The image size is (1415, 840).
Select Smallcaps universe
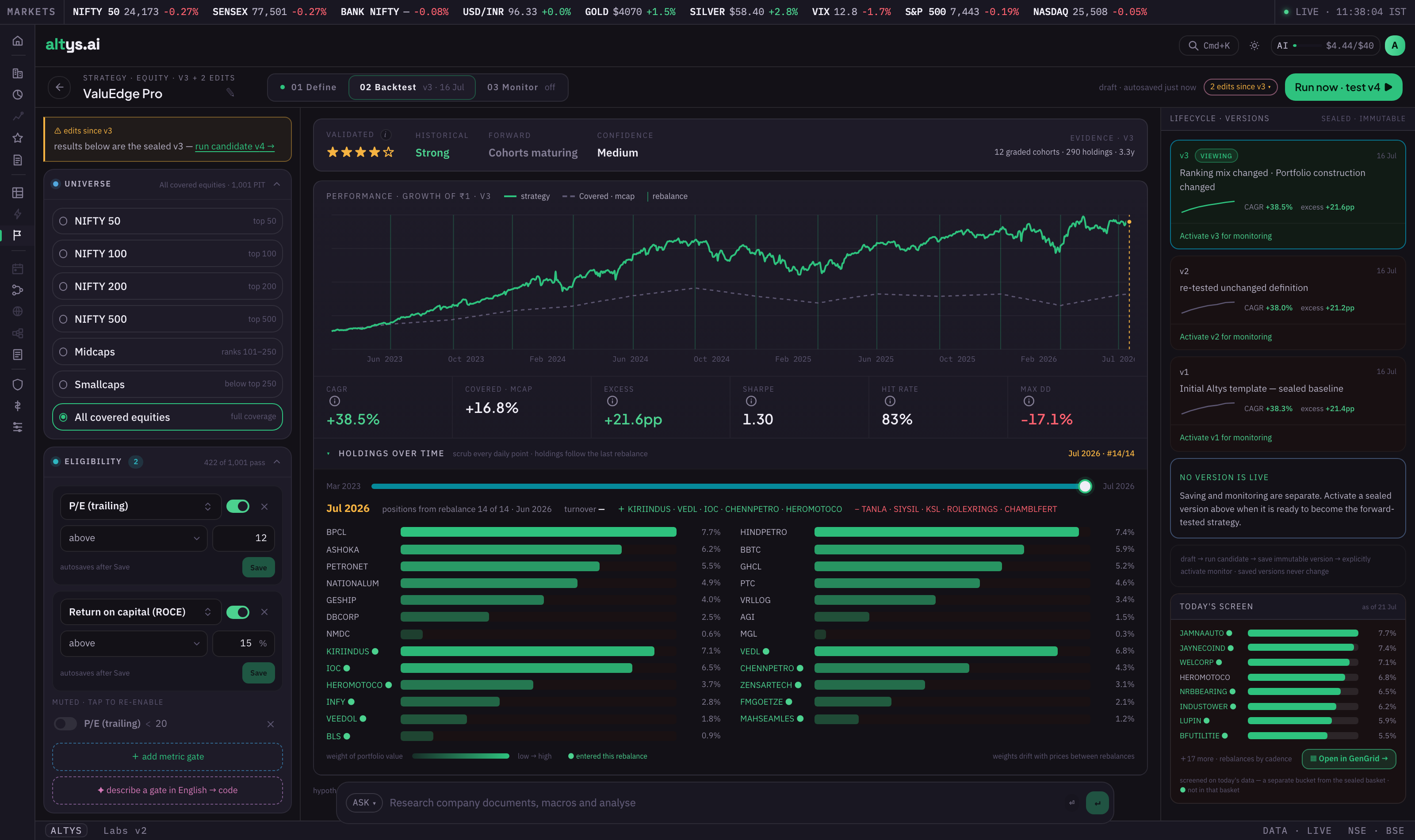pyautogui.click(x=168, y=384)
